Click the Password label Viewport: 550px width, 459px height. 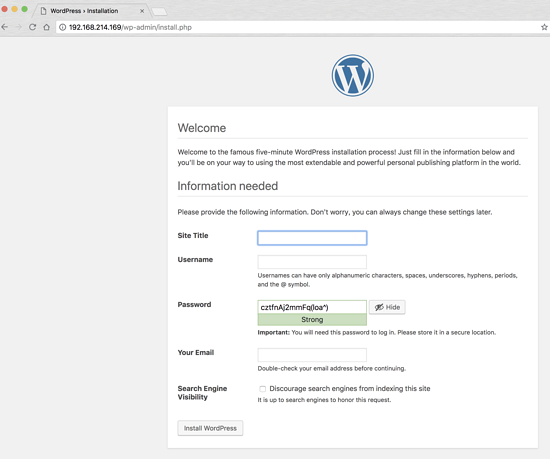pos(194,304)
